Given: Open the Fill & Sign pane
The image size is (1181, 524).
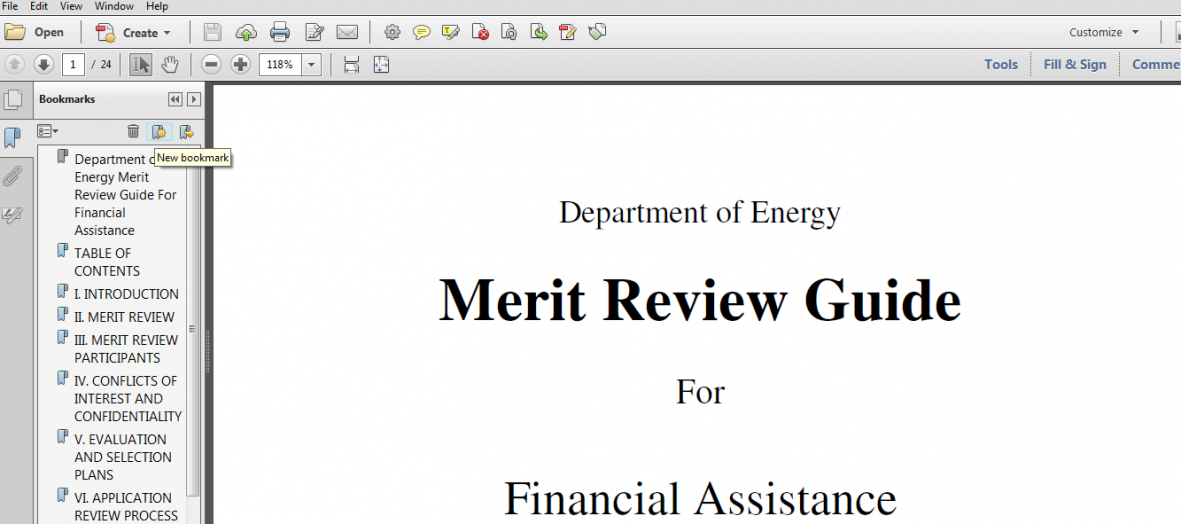Looking at the screenshot, I should [x=1075, y=65].
